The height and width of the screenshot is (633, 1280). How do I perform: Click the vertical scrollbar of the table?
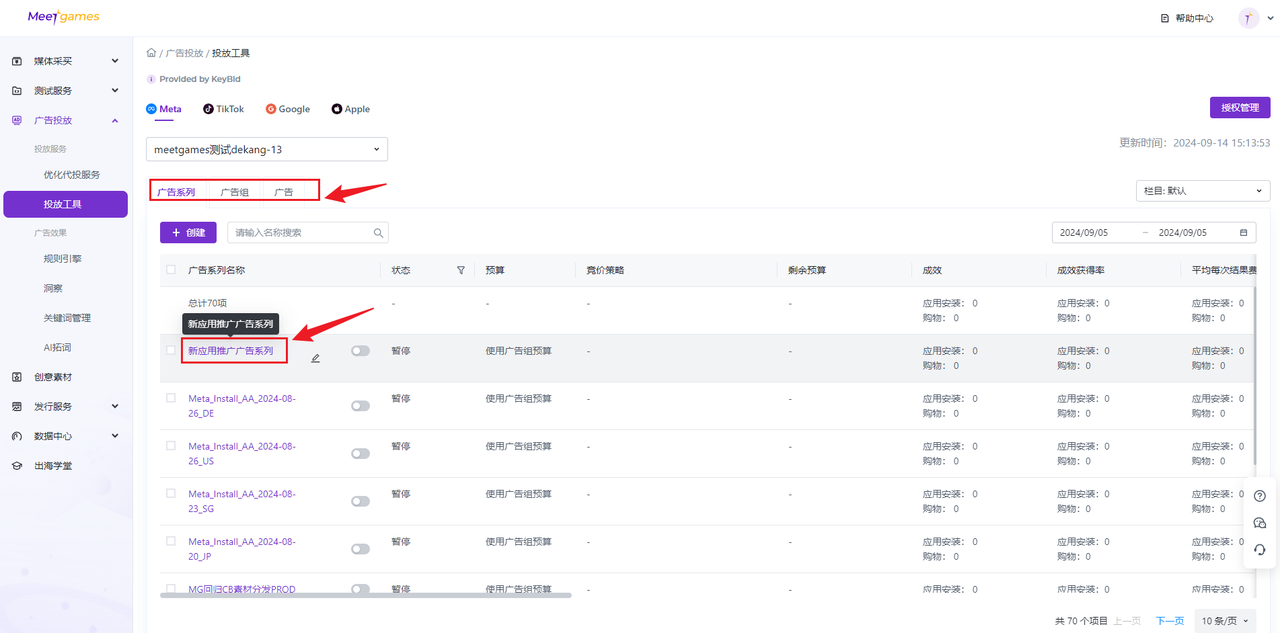point(1254,378)
